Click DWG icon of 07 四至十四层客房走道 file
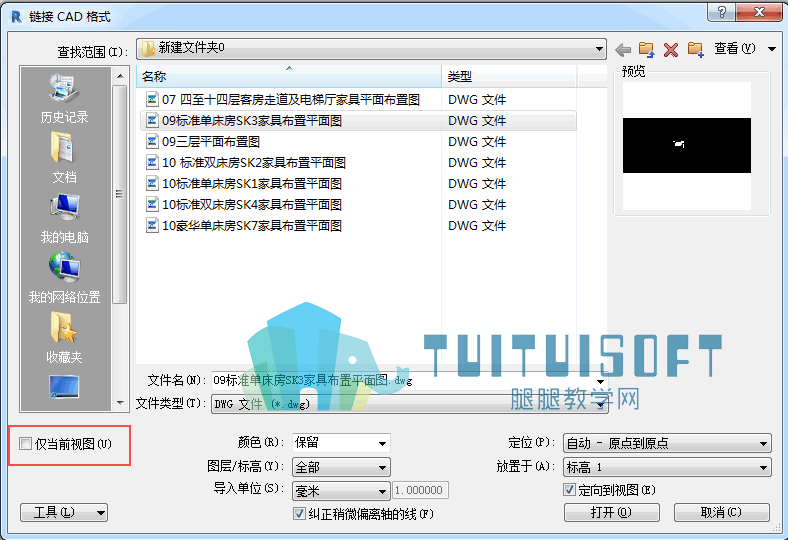 pos(152,99)
